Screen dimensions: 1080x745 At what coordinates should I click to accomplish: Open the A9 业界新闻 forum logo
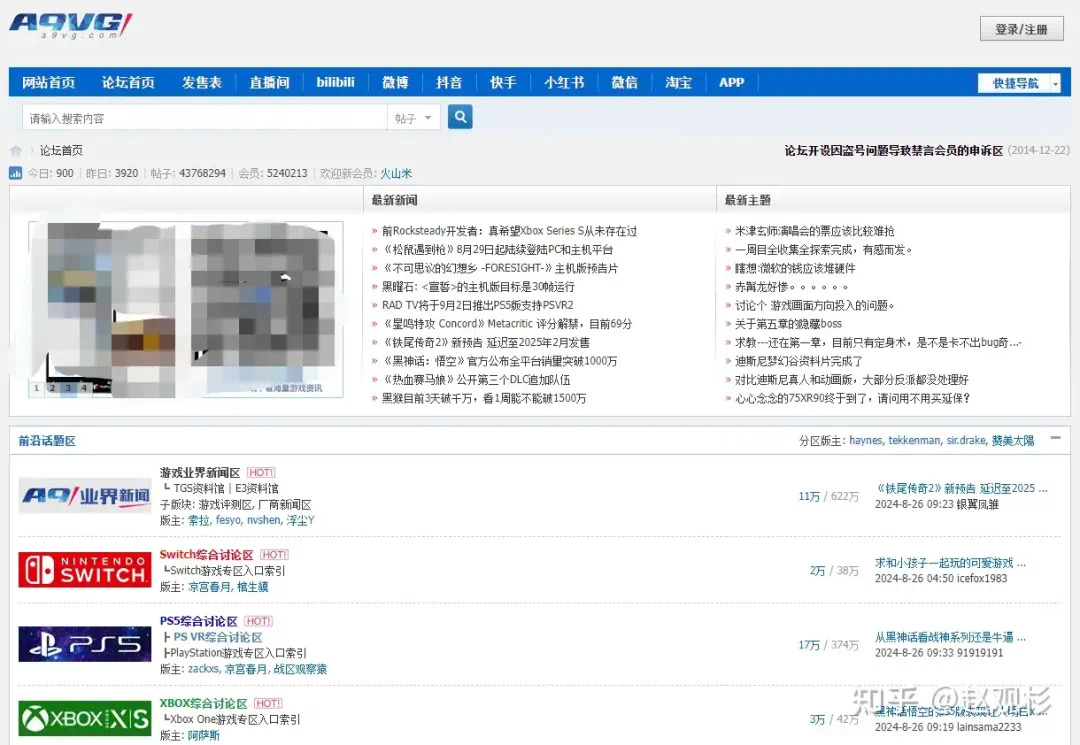(85, 496)
